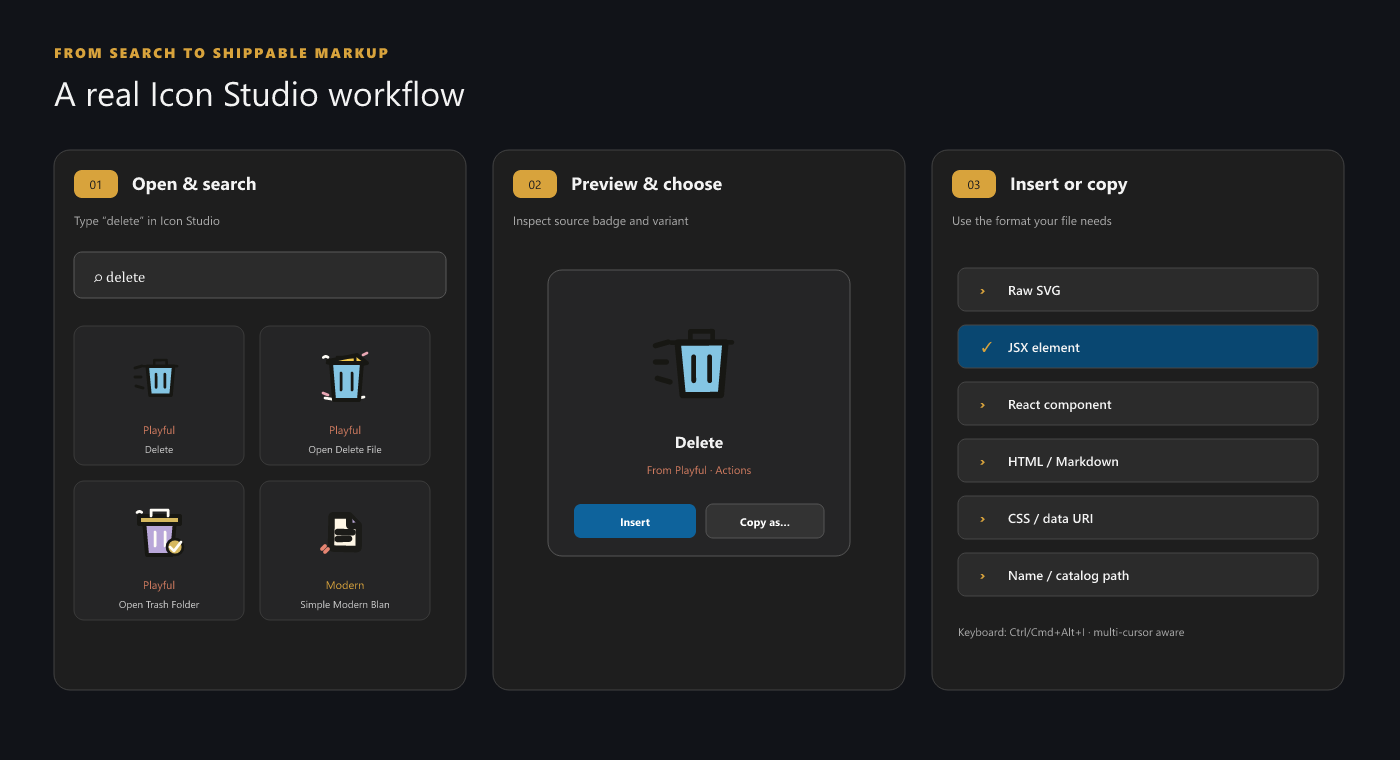Click the Open & search step heading

(x=194, y=184)
